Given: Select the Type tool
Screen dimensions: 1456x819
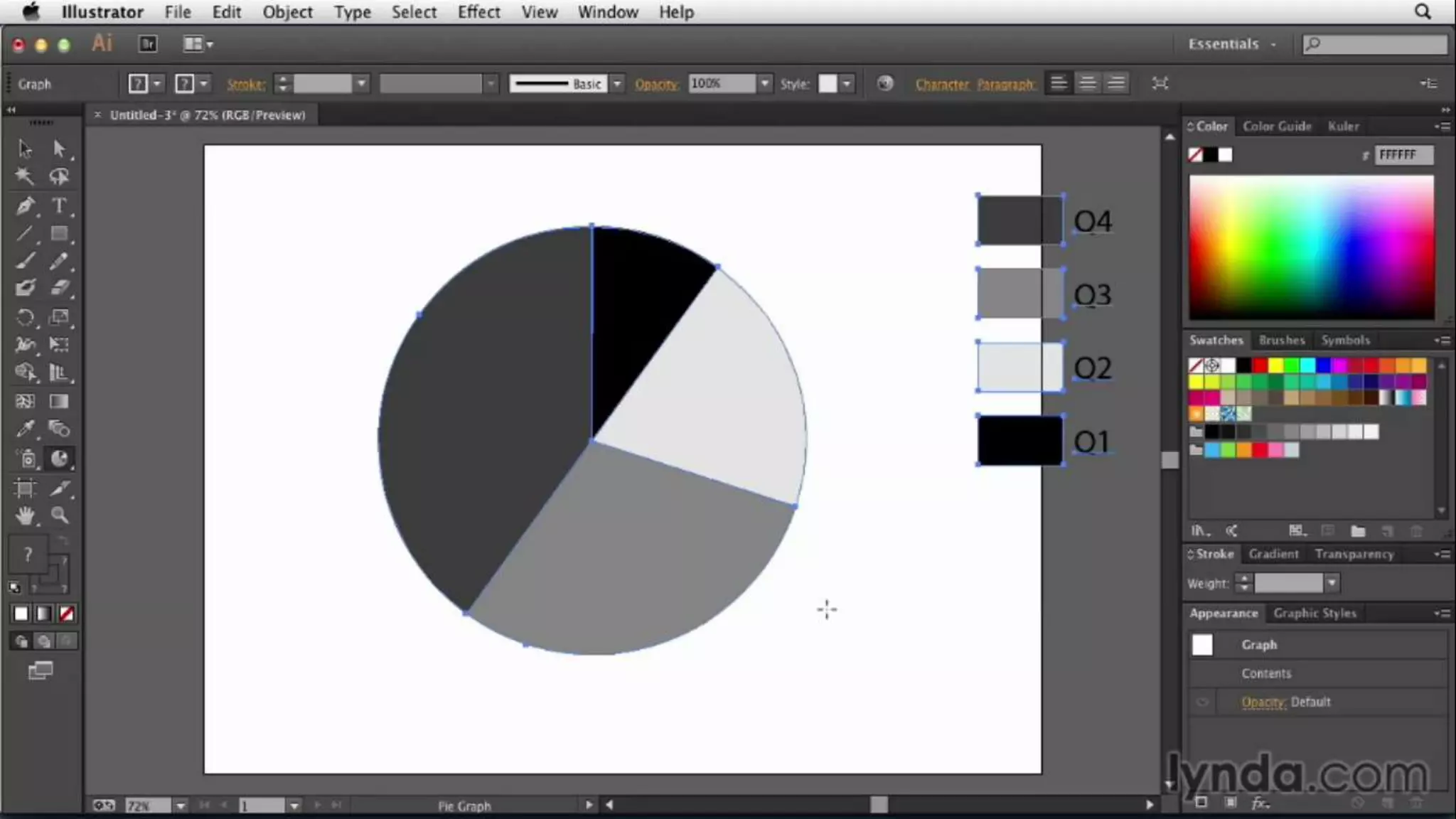Looking at the screenshot, I should point(60,206).
